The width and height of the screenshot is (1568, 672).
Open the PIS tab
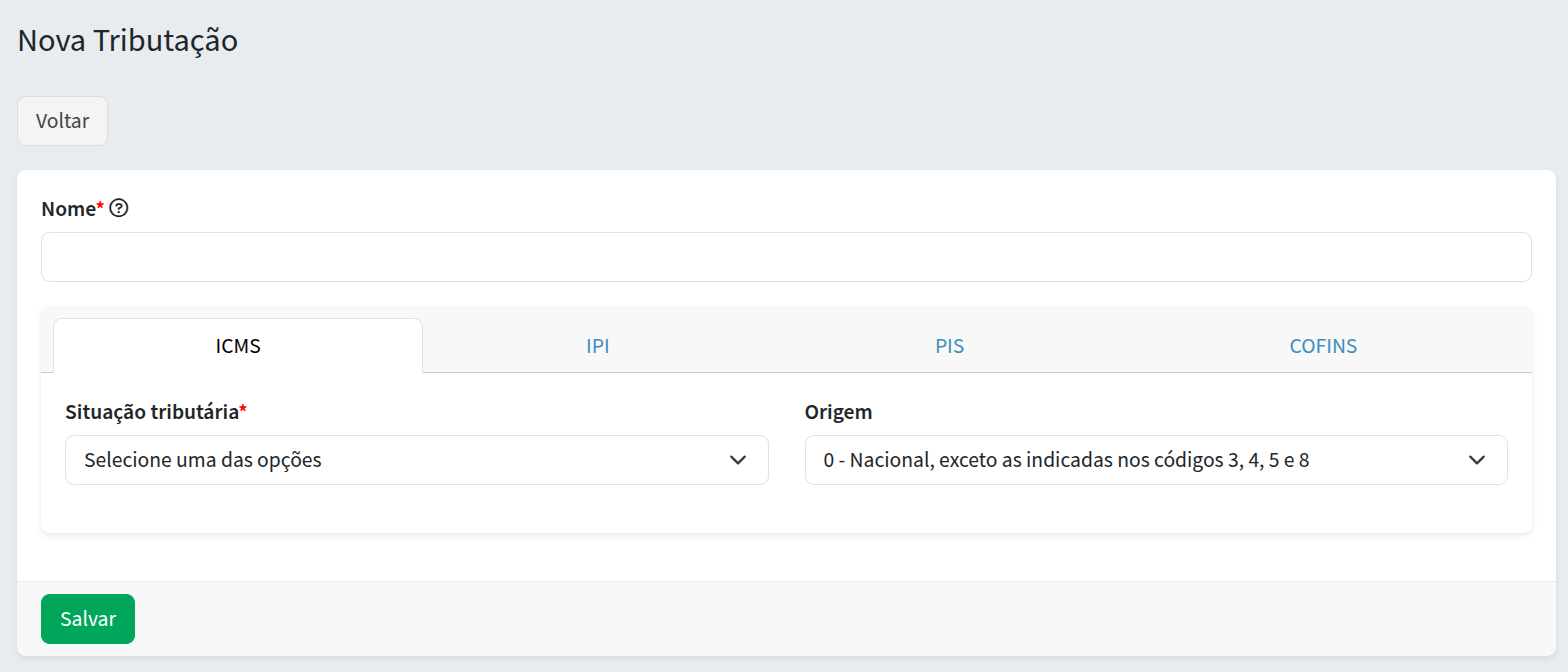(949, 346)
